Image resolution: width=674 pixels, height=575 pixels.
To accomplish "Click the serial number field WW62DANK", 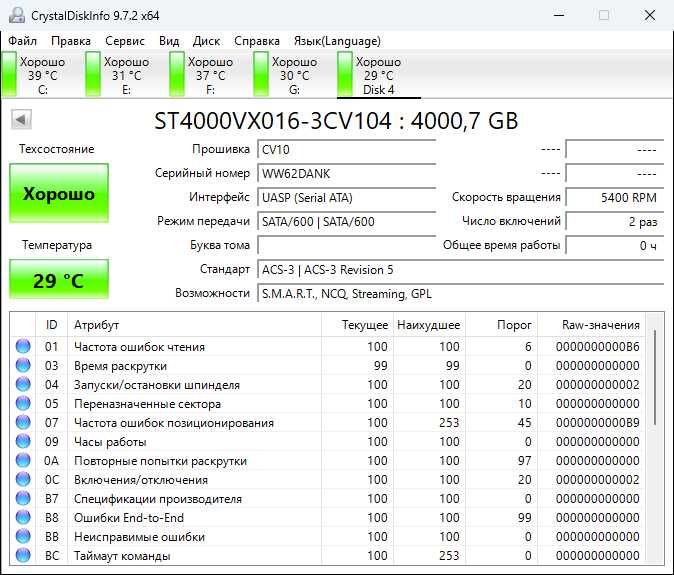I will 346,174.
